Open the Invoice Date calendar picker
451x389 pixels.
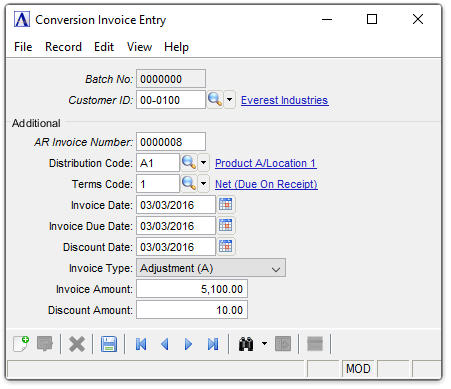point(226,204)
